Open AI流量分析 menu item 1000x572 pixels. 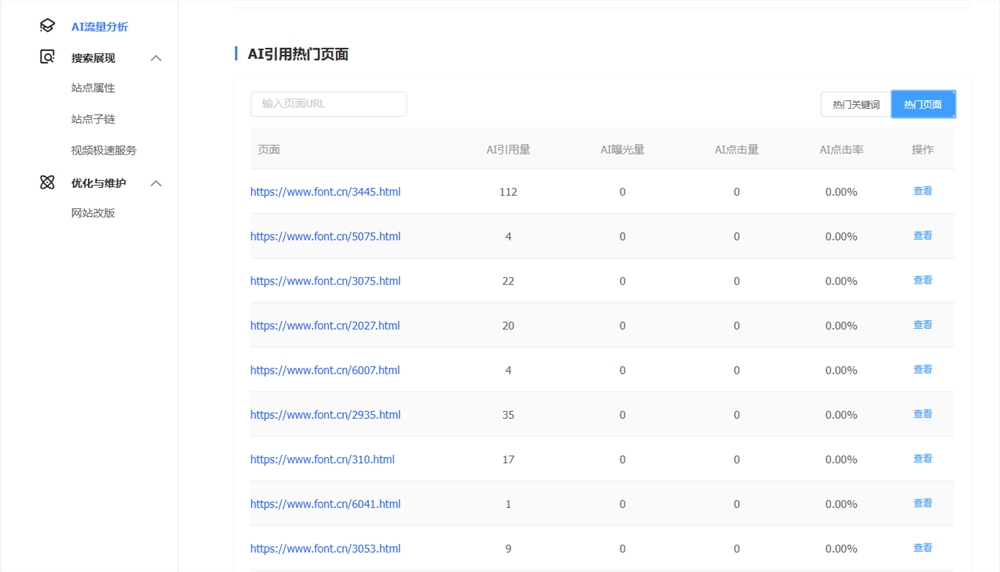pyautogui.click(x=99, y=26)
